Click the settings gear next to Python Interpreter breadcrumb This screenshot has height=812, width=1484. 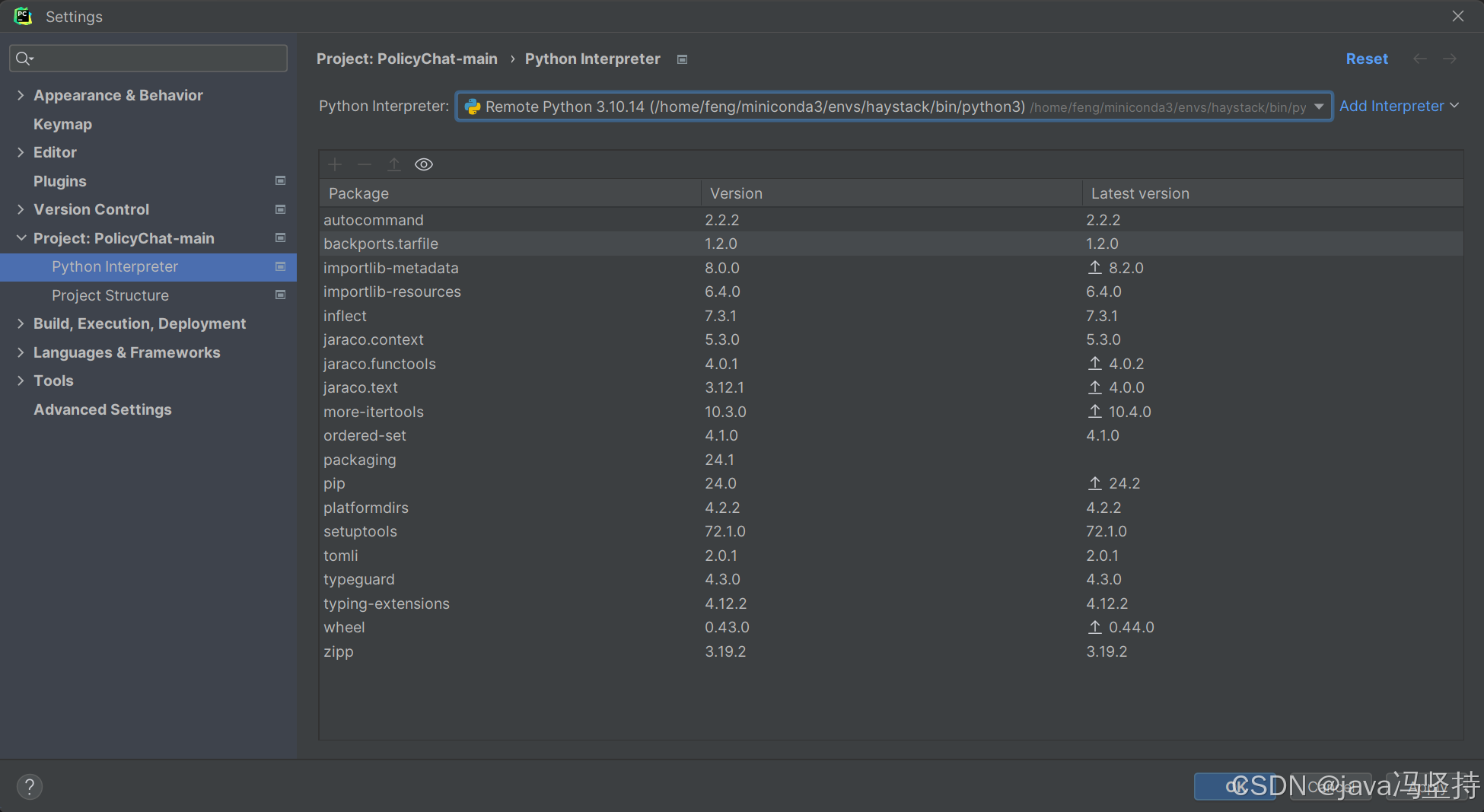coord(682,59)
